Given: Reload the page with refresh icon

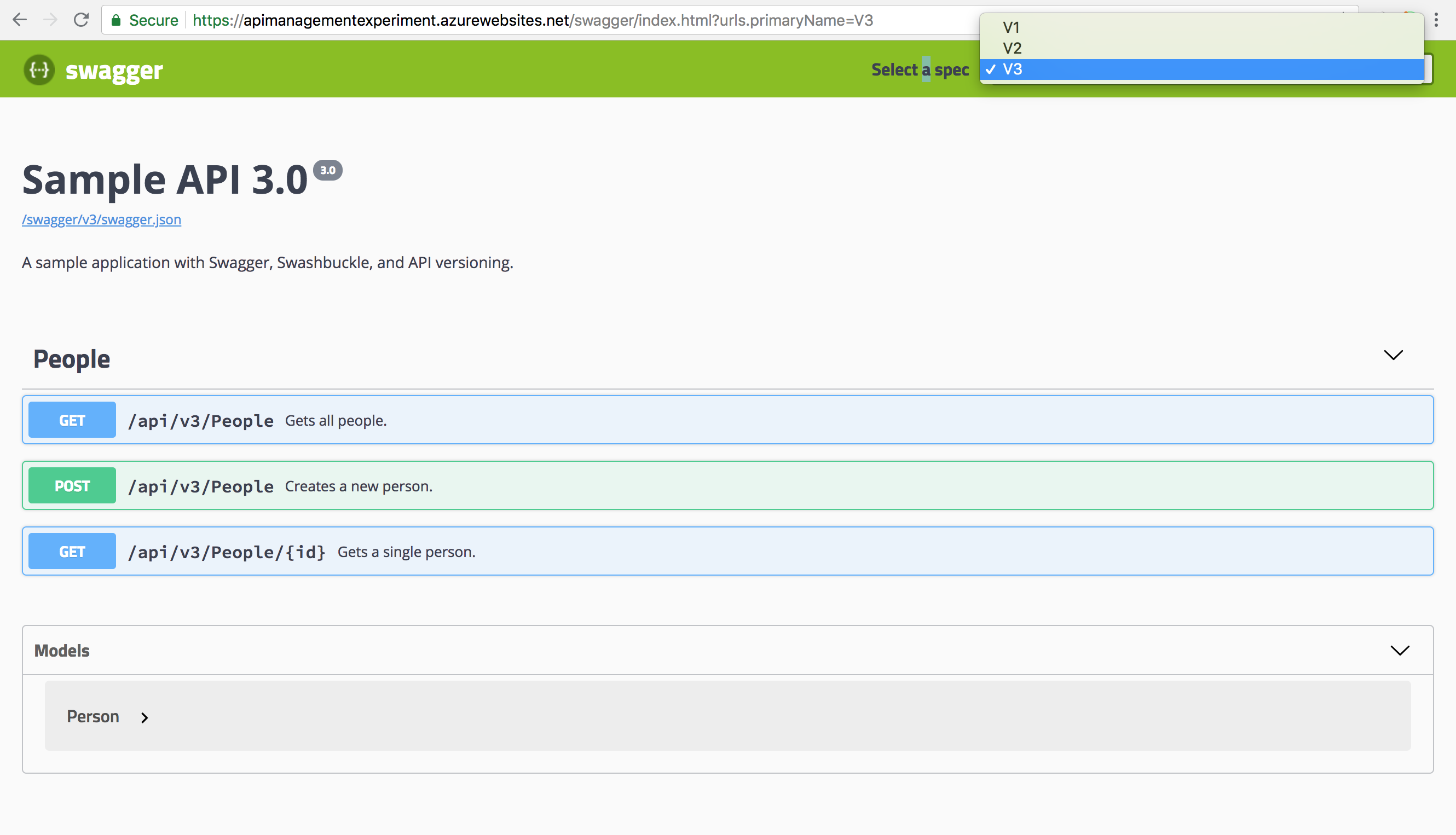Looking at the screenshot, I should click(x=82, y=20).
